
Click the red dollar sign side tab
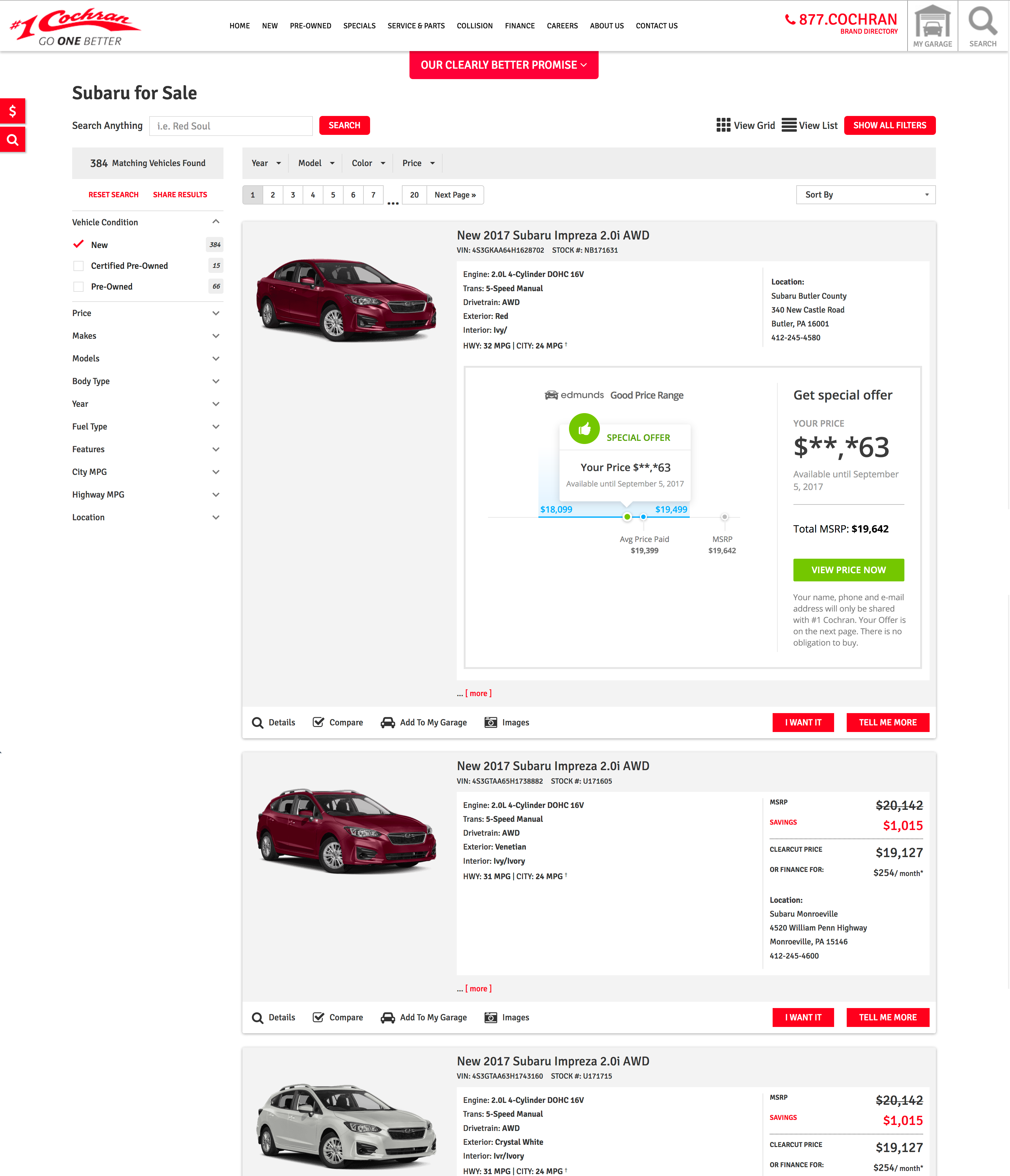(13, 111)
